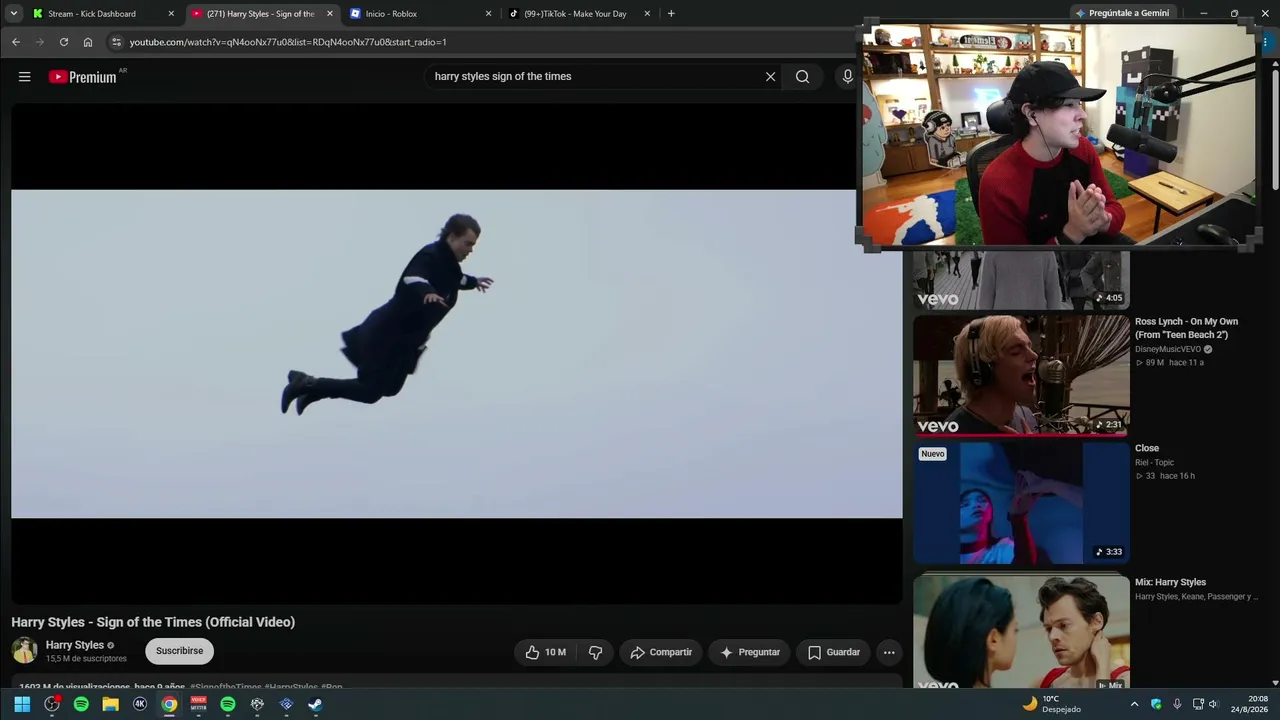Open first Spotify taskbar icon beside OBS
Viewport: 1280px width, 720px height.
[81, 704]
